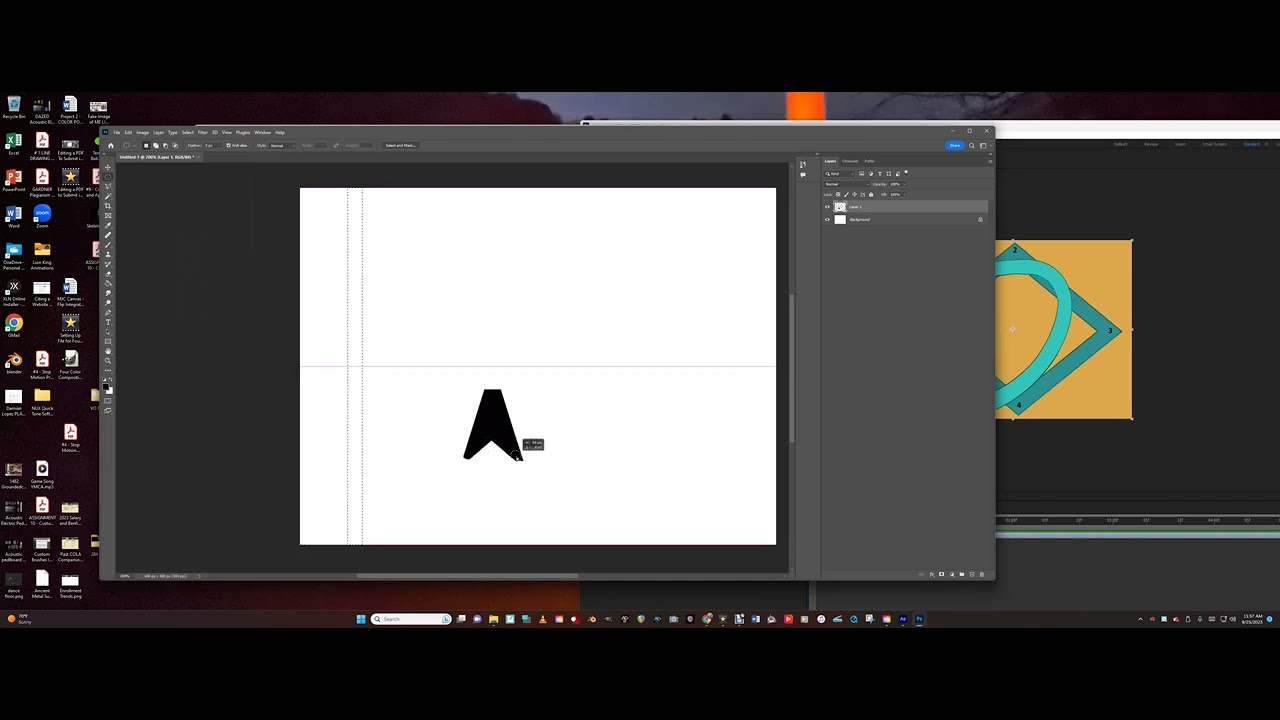
Task: Click the Lock all padlock icon
Action: (871, 194)
